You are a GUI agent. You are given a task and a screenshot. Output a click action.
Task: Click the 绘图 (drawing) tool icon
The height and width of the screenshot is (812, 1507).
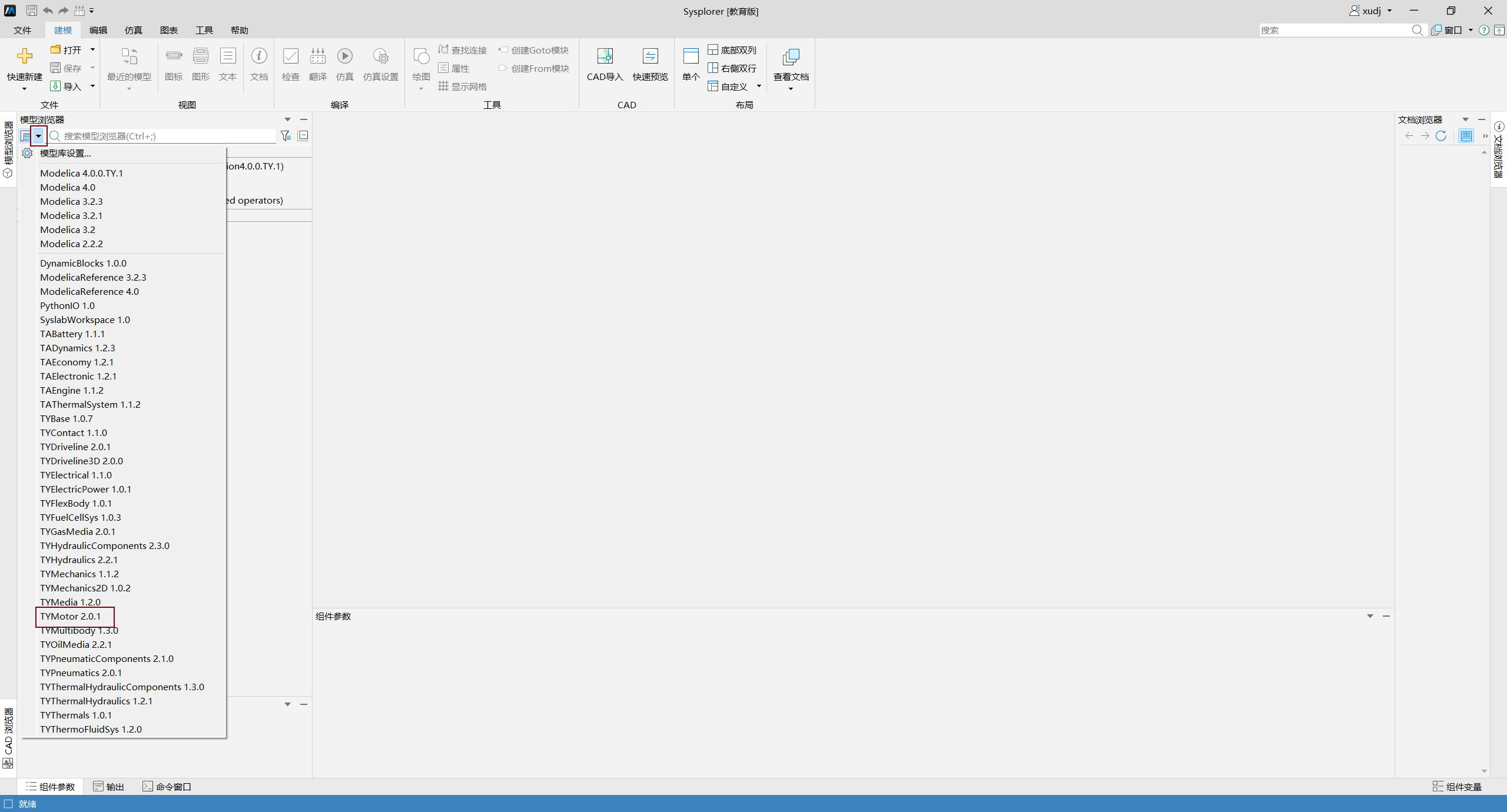pos(421,56)
